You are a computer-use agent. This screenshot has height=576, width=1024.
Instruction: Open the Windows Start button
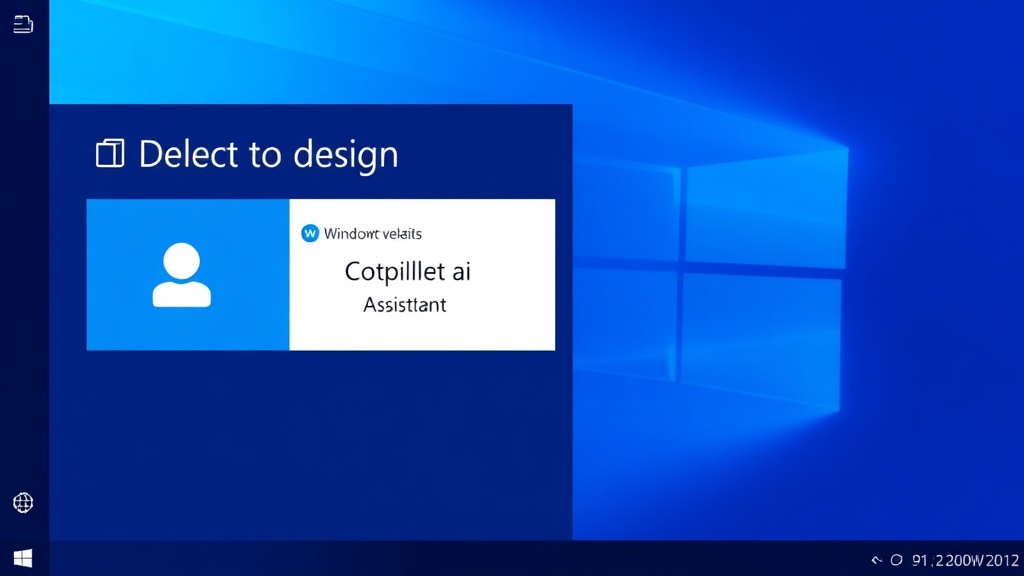coord(22,556)
